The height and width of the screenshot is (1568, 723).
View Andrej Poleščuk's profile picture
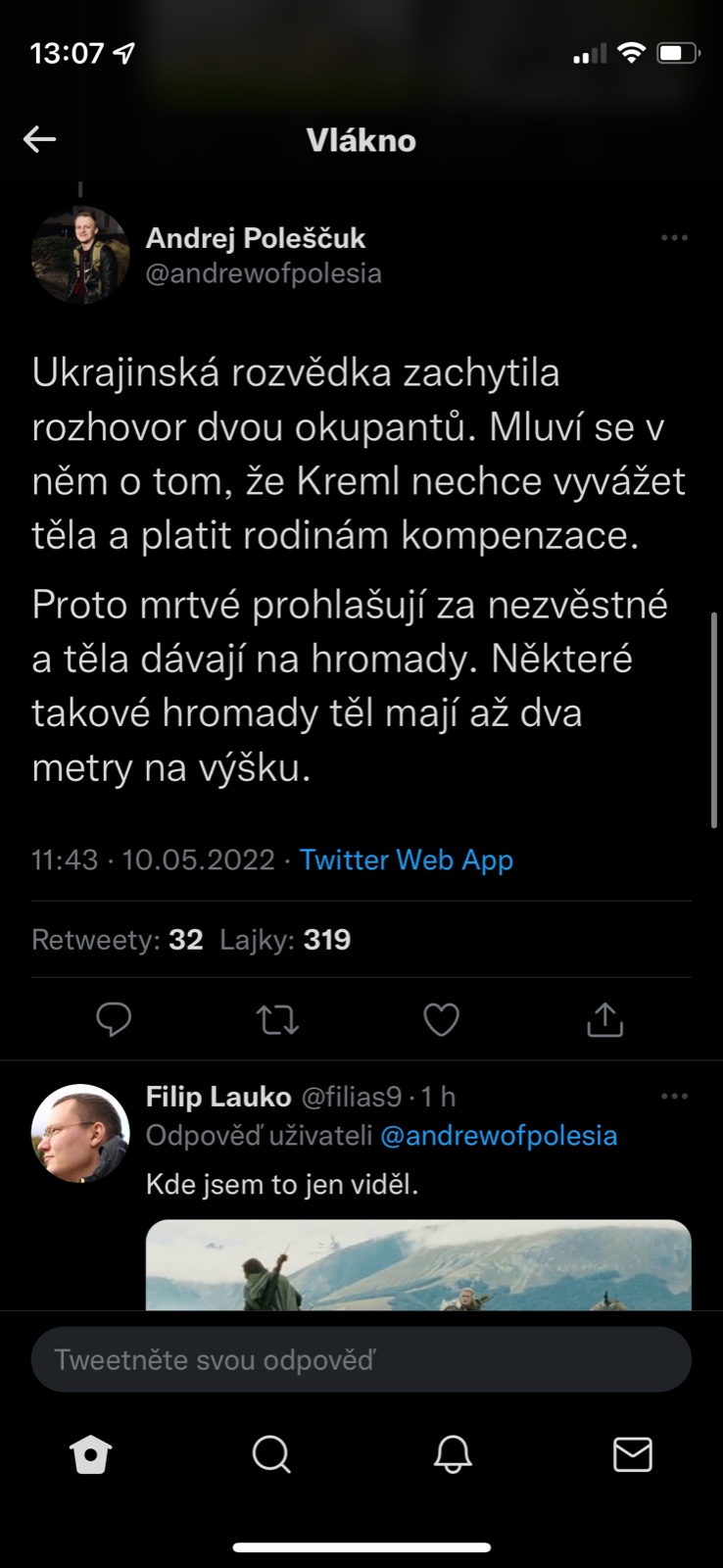[x=80, y=255]
